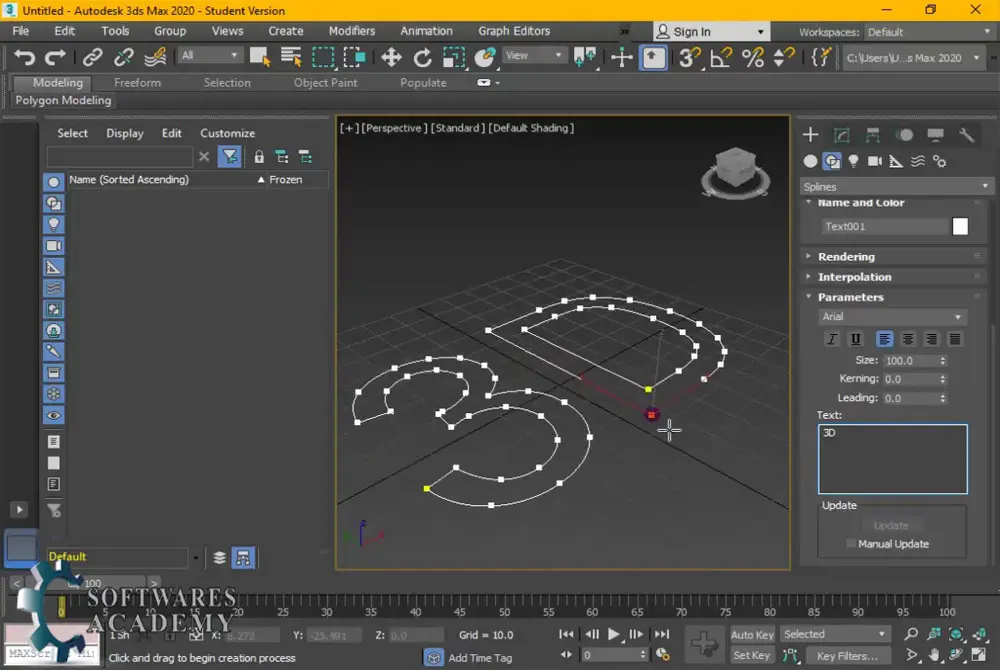Toggle the Spinner Snap icon
This screenshot has height=670, width=1000.
[783, 57]
